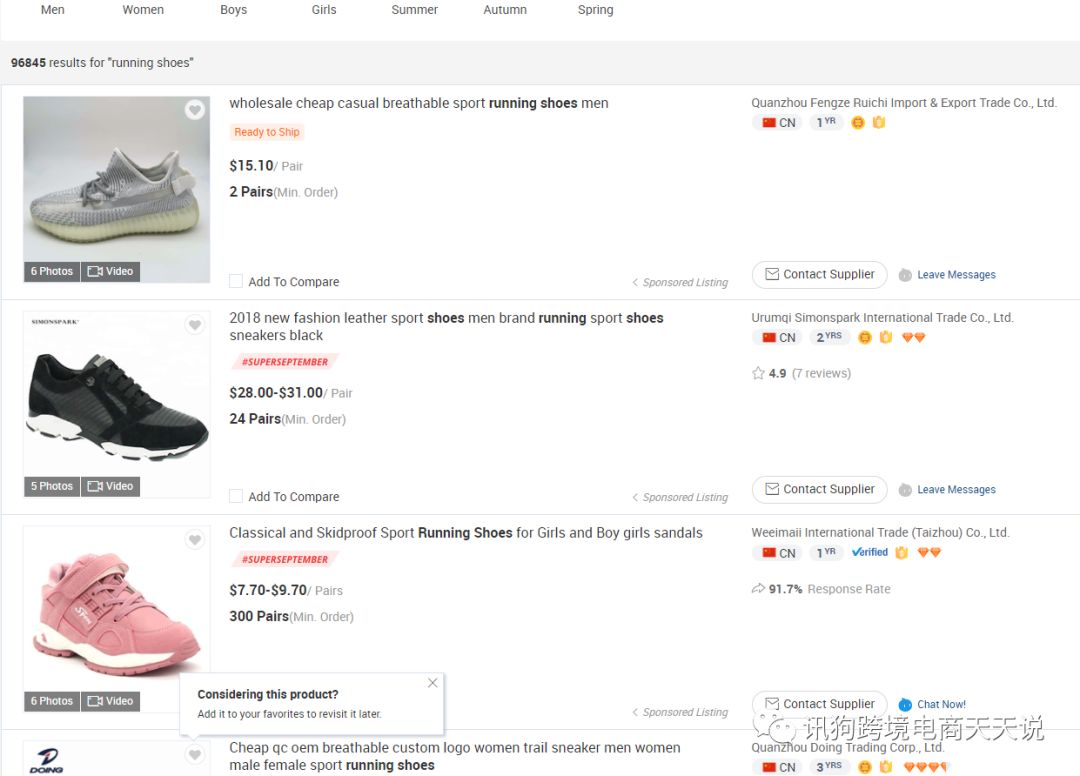
Task: Expand Sponsored Listing arrow on first result
Action: click(x=635, y=283)
